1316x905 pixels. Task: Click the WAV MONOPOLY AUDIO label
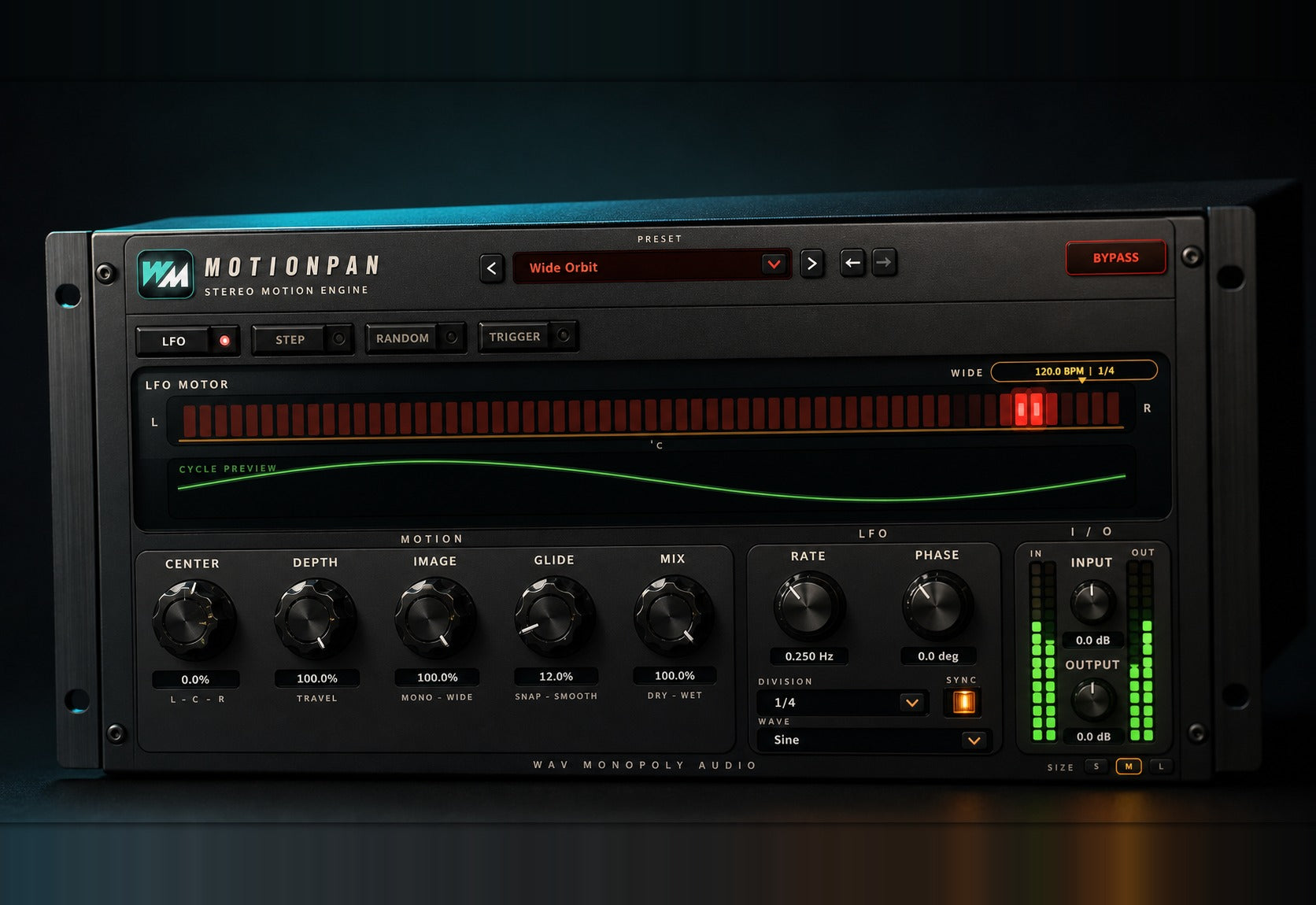point(645,765)
